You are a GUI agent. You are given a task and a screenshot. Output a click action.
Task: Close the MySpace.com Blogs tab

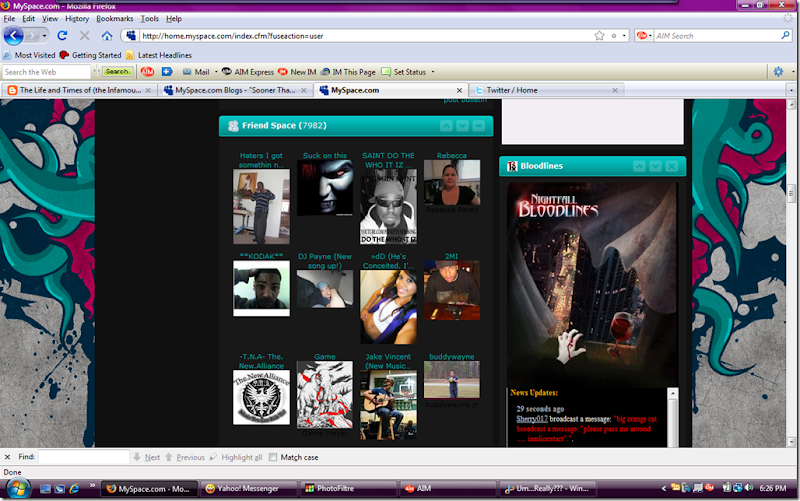click(304, 90)
